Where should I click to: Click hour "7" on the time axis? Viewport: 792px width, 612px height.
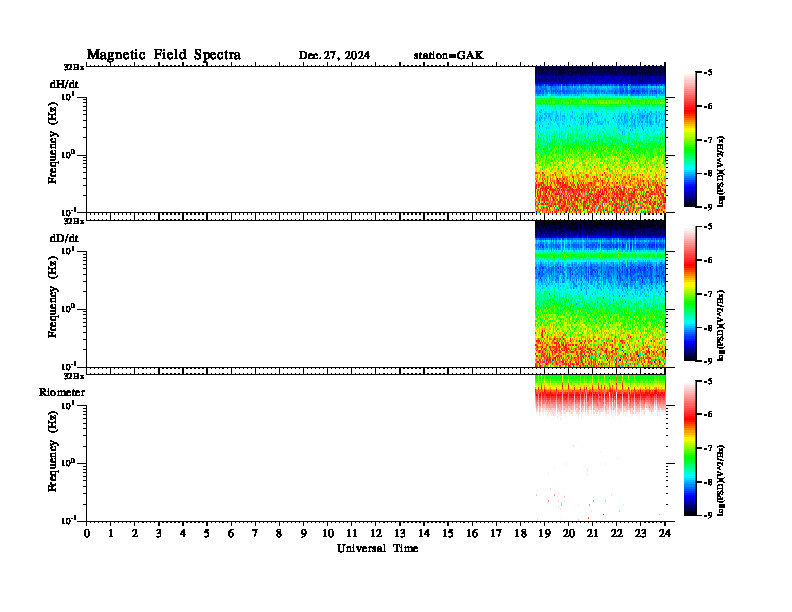point(255,533)
